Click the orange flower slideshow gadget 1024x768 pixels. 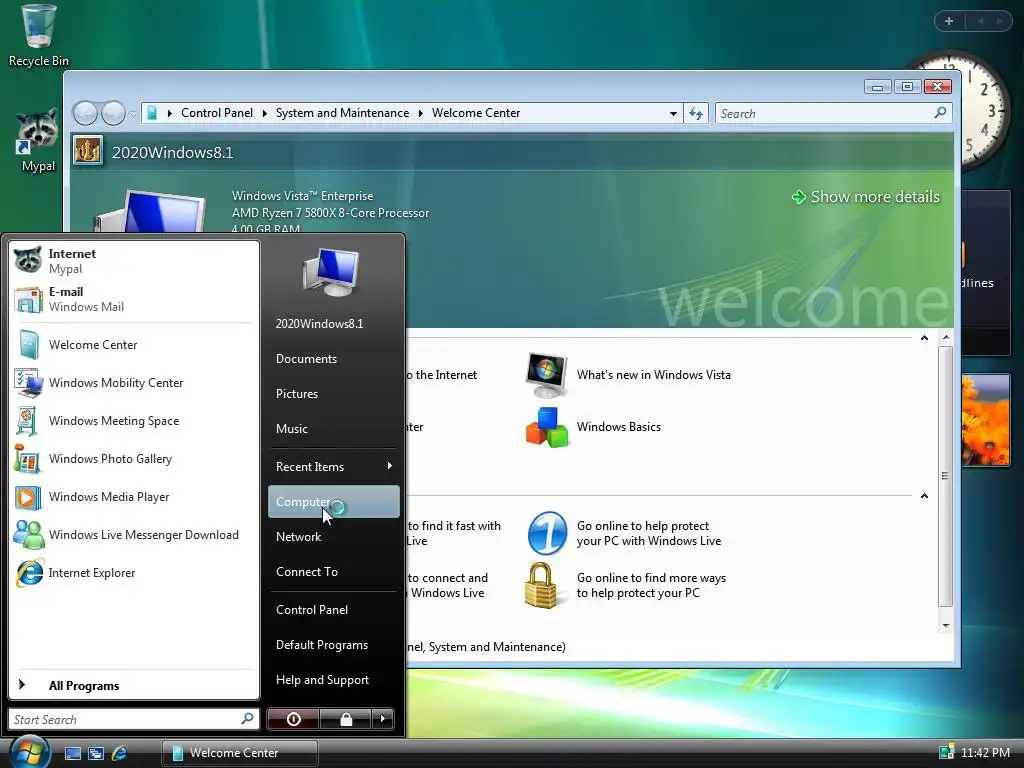pos(985,420)
